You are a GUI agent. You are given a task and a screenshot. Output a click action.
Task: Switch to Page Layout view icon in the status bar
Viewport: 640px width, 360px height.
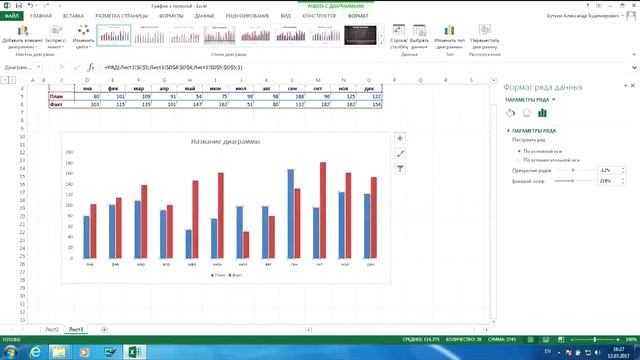coord(546,340)
